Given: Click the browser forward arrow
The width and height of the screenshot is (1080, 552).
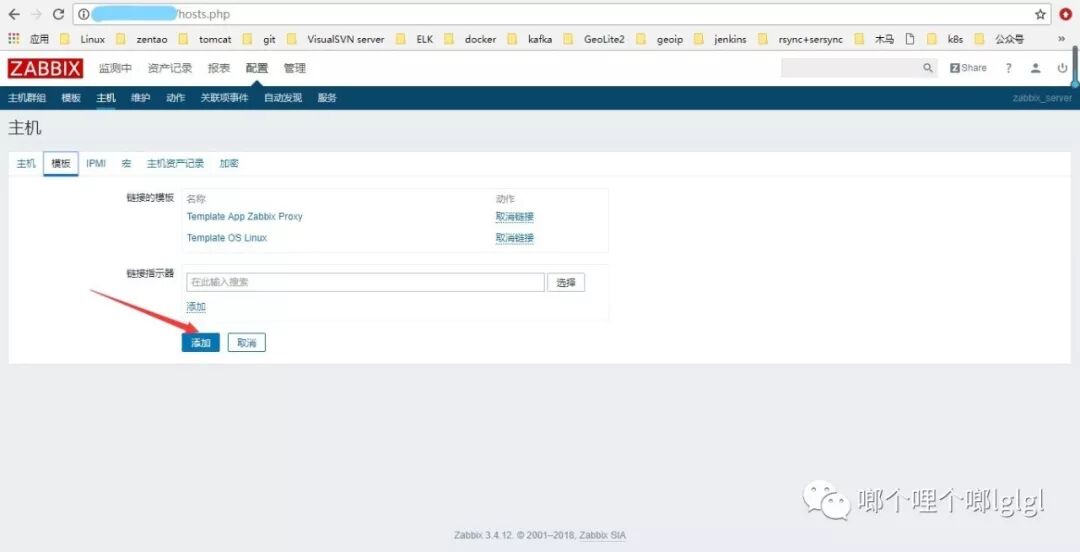Looking at the screenshot, I should (x=36, y=14).
